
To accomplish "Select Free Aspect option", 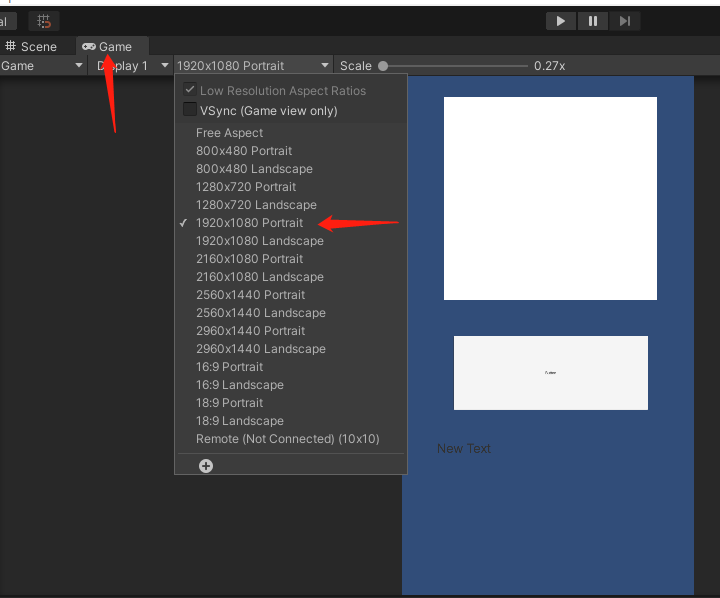I will [291, 133].
